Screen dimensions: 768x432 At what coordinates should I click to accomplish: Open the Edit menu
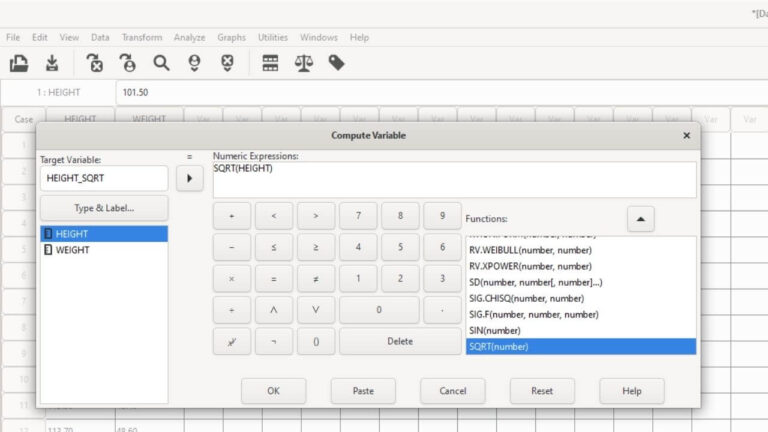40,38
